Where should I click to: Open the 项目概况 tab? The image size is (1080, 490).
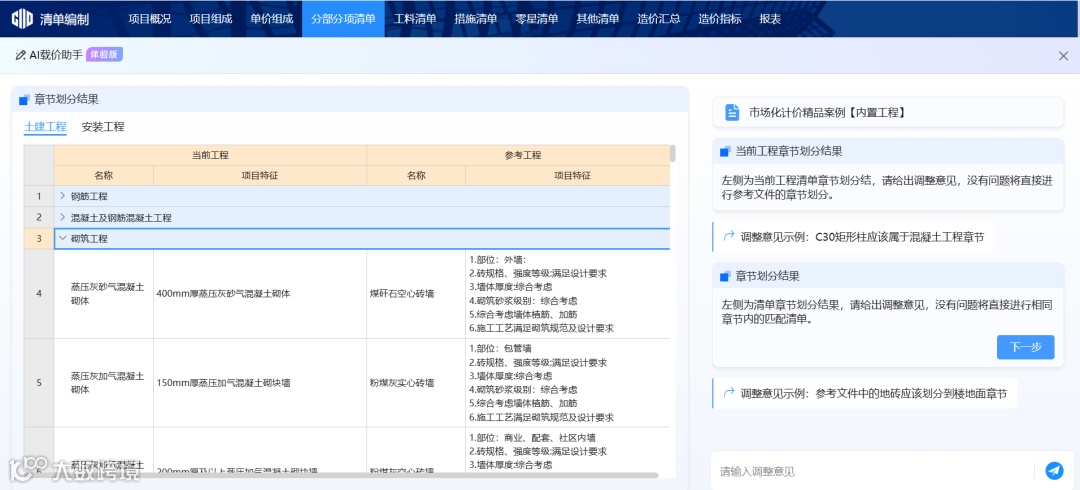(149, 19)
